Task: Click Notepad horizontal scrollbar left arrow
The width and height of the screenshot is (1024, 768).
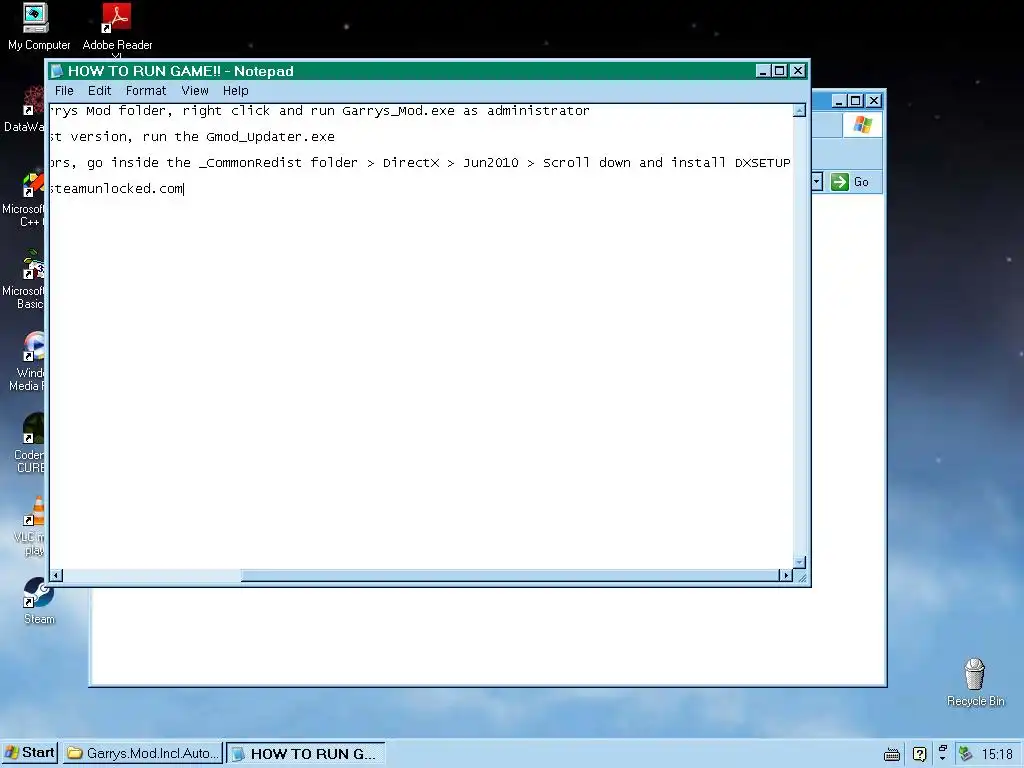Action: (56, 575)
